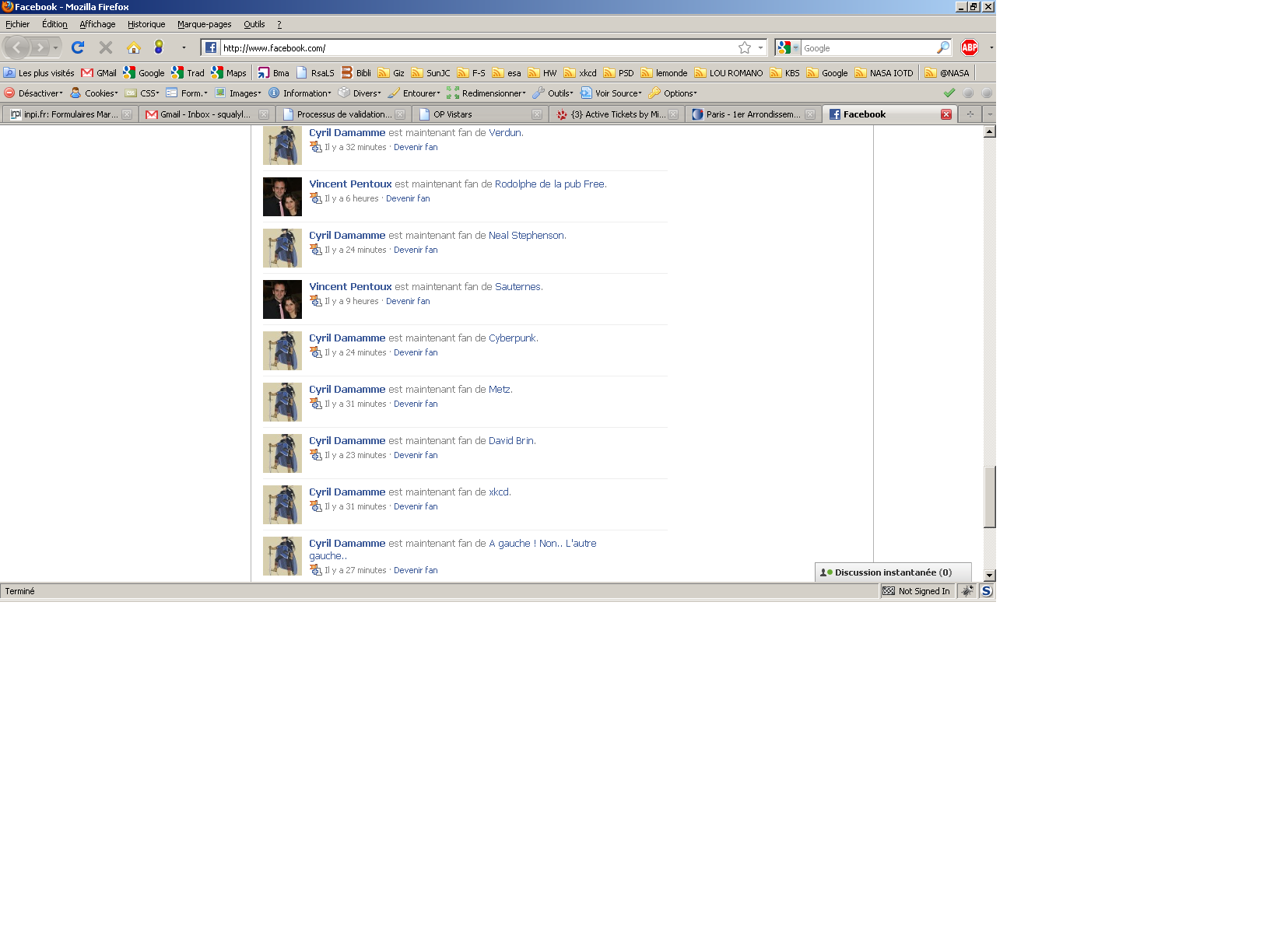
Task: Open the Neal Stephenson fan page link
Action: click(x=526, y=236)
